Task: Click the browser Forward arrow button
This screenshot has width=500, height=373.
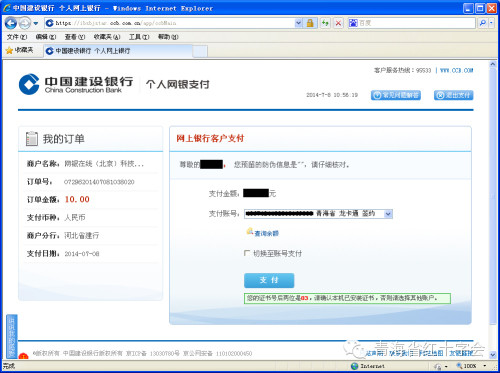Action: pos(25,23)
